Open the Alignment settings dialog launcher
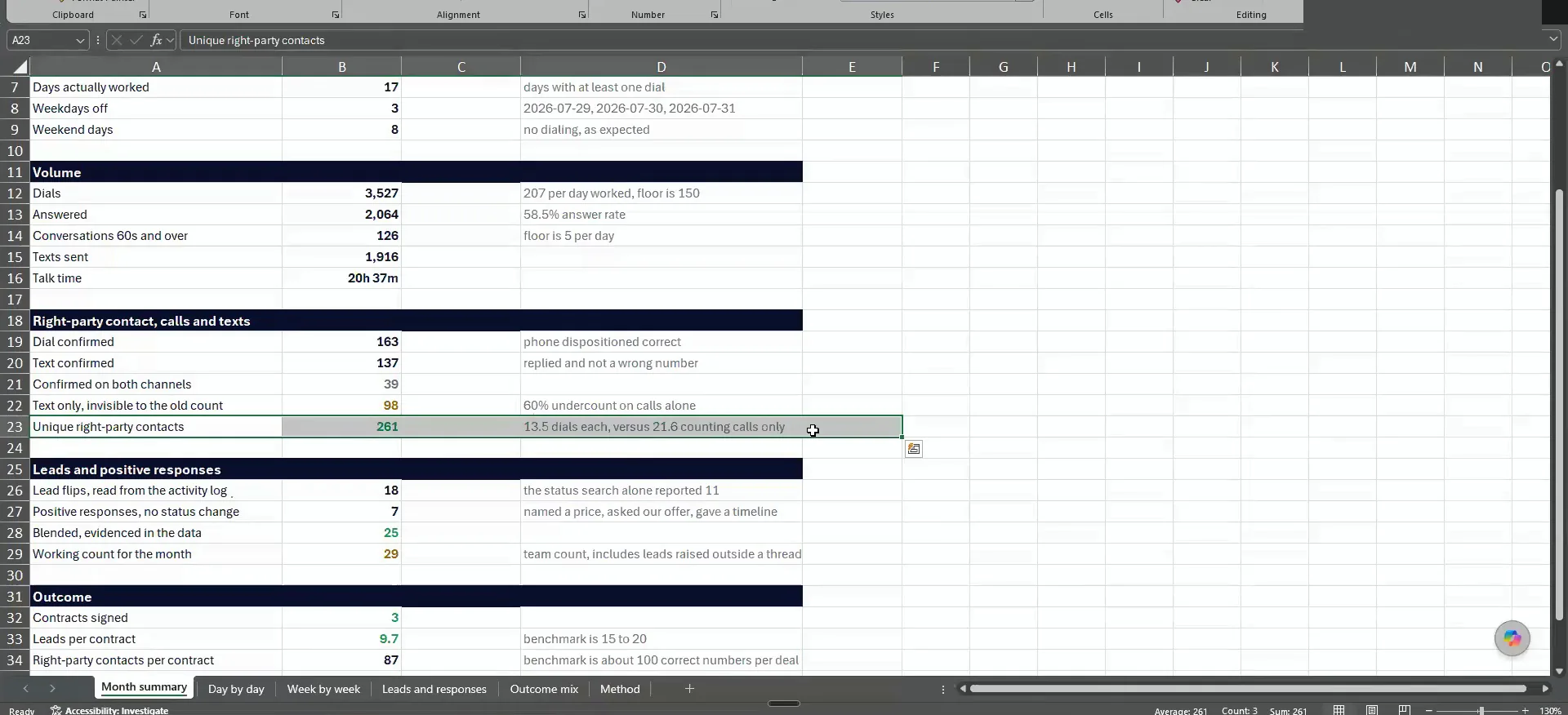Screen dimensions: 1568x715 [582, 15]
